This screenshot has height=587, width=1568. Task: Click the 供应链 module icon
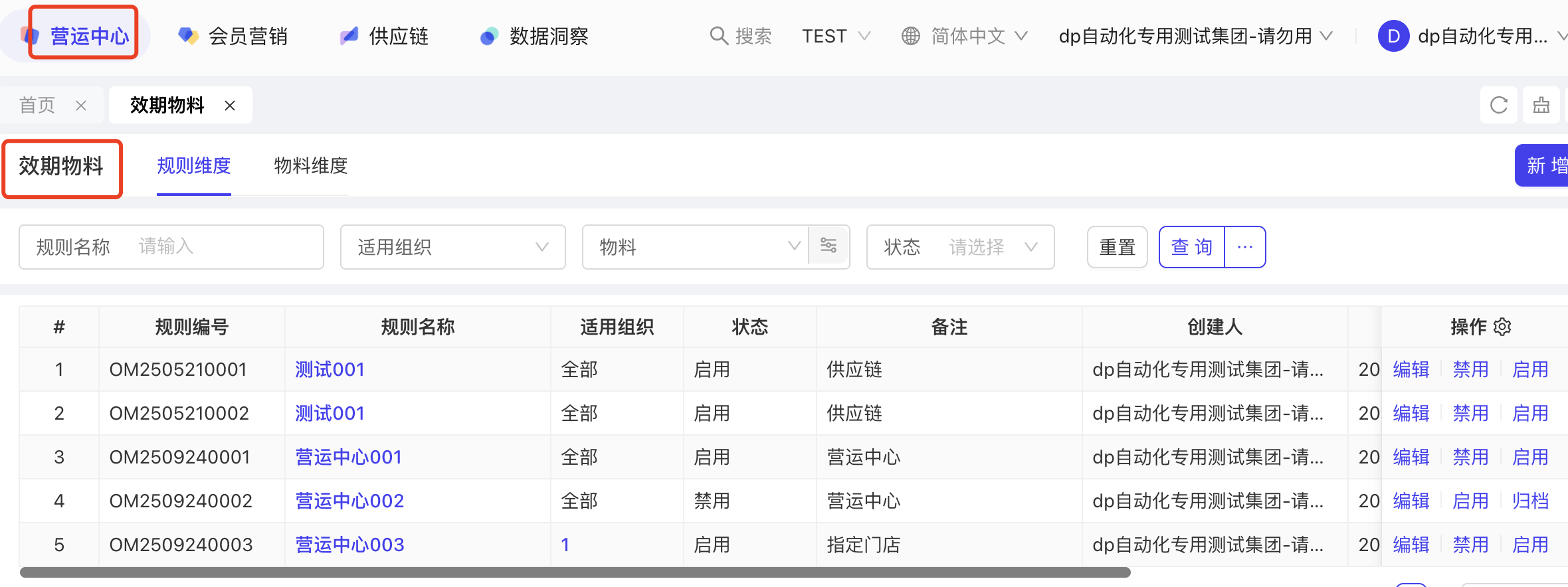coord(349,36)
